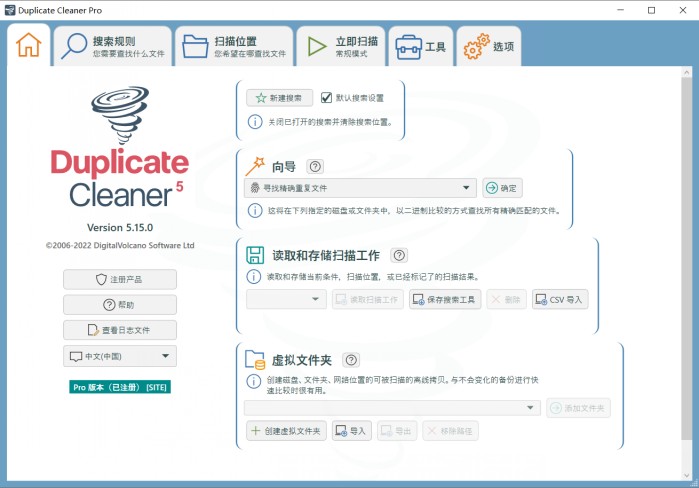Toggle the 默认搜索设置 checkbox
Image resolution: width=699 pixels, height=488 pixels.
point(326,98)
